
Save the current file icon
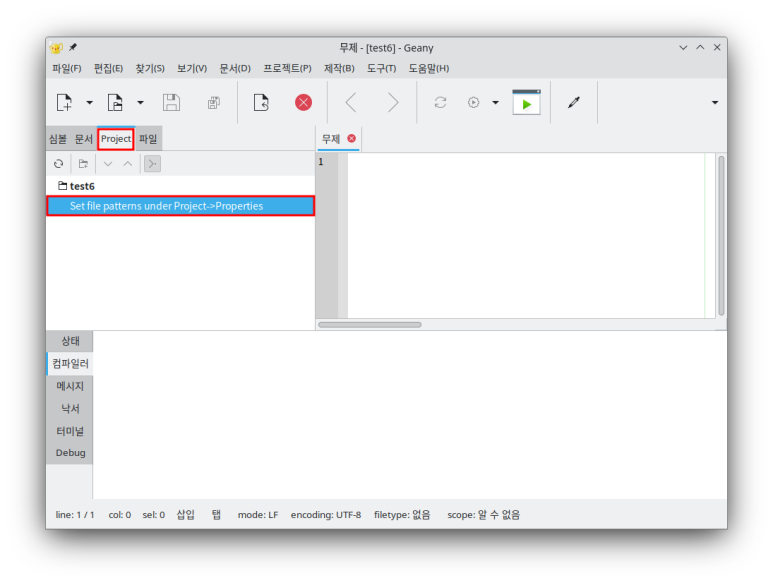[x=171, y=103]
